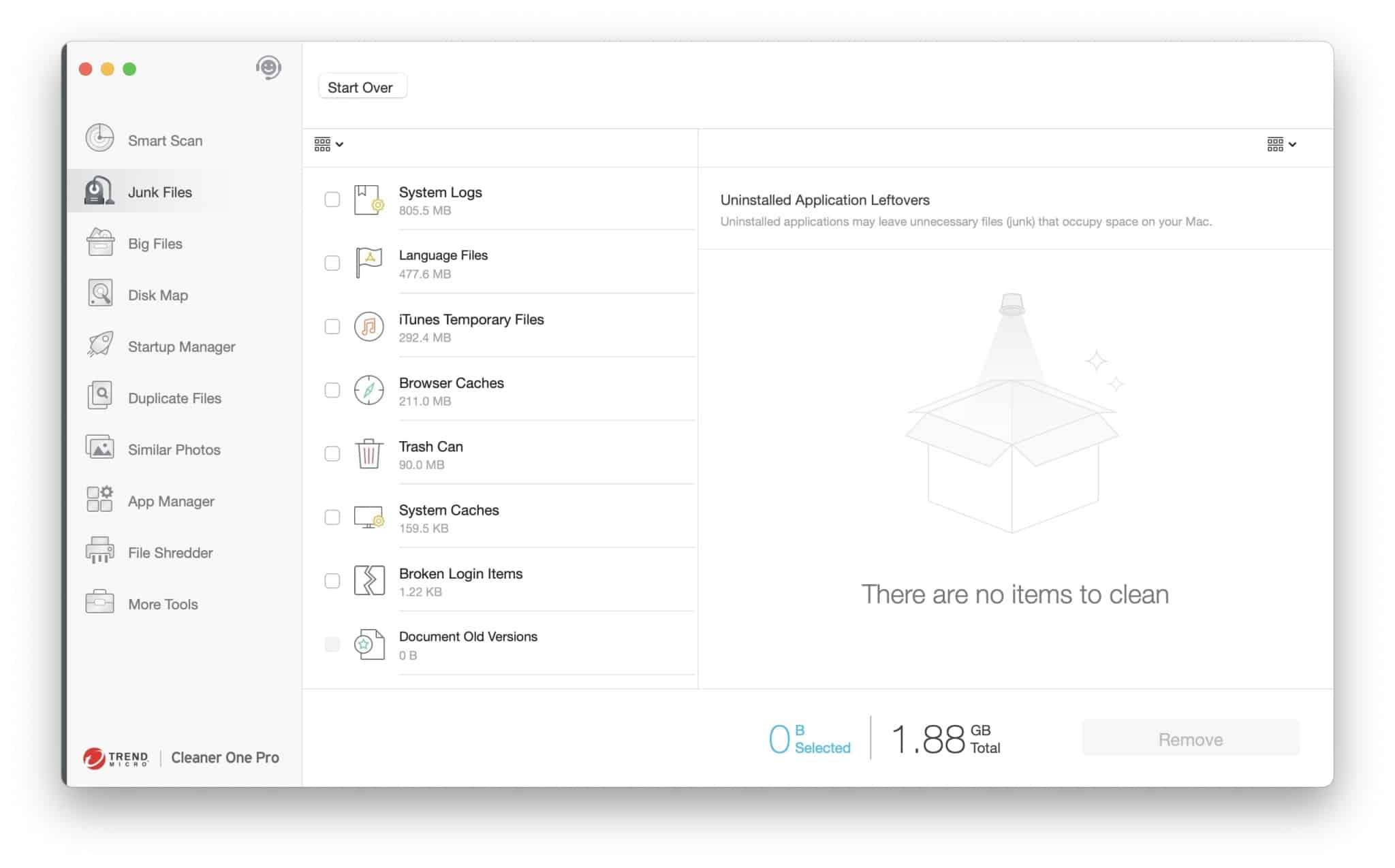Click the iTunes Temporary Files music icon
This screenshot has width=1395, height=868.
pyautogui.click(x=369, y=327)
